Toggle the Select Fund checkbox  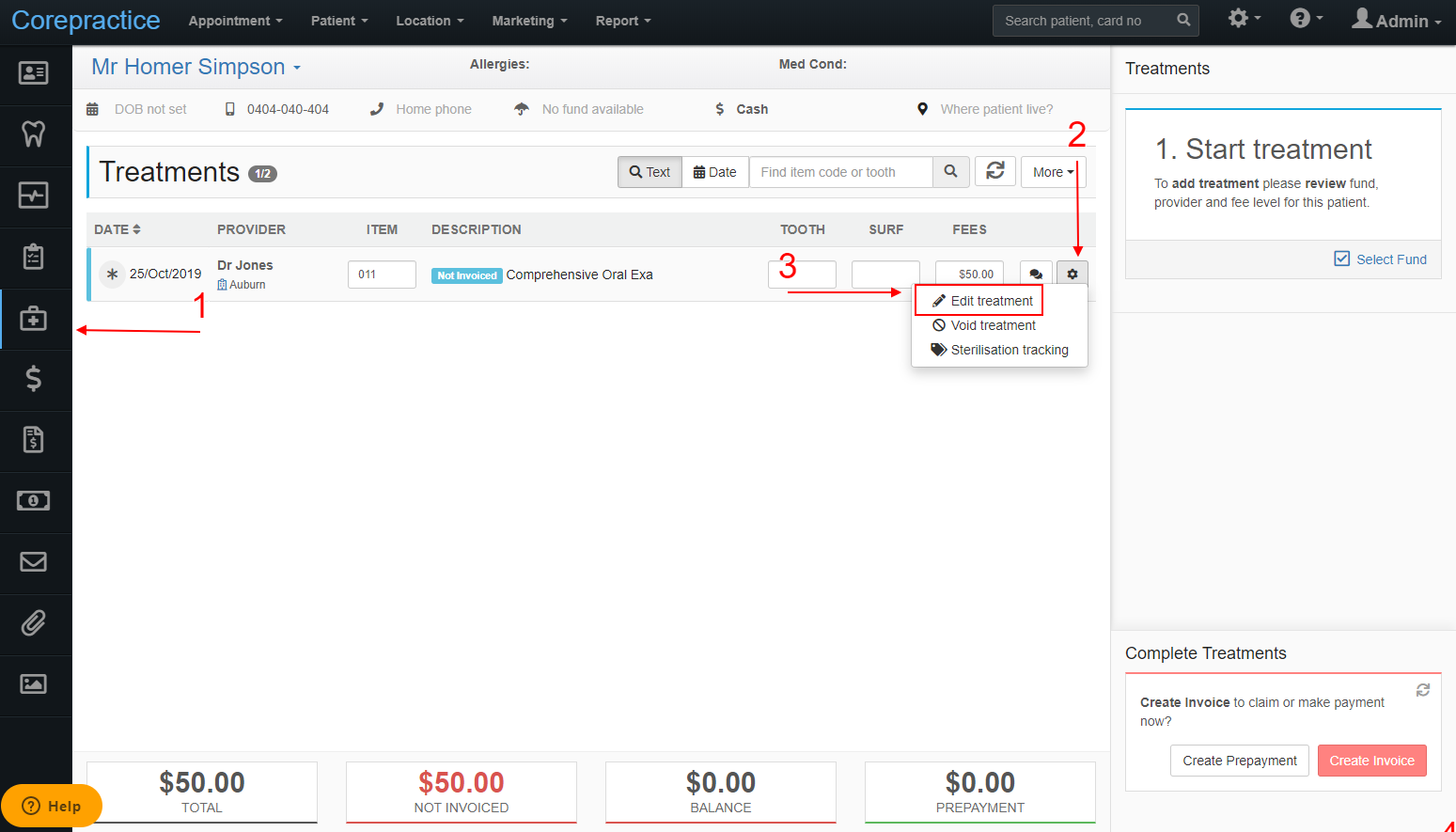pos(1342,259)
